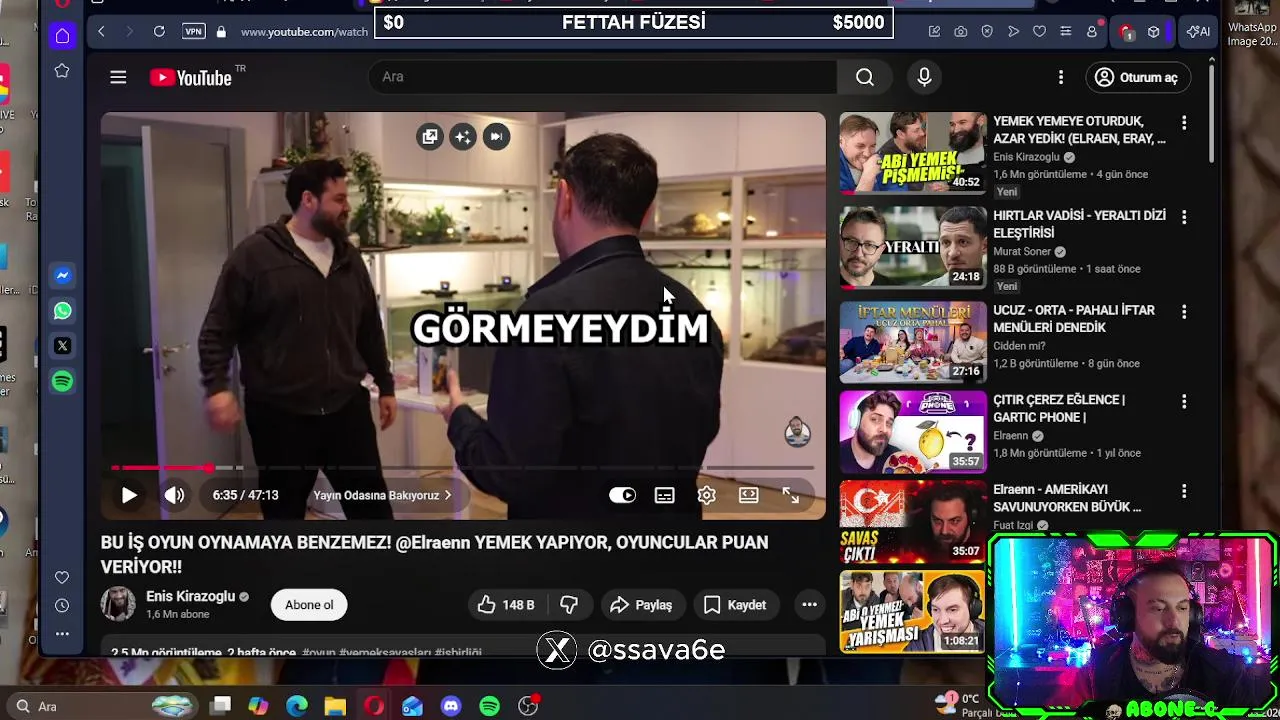This screenshot has width=1280, height=720.
Task: Share the video via Paylaş
Action: click(641, 605)
